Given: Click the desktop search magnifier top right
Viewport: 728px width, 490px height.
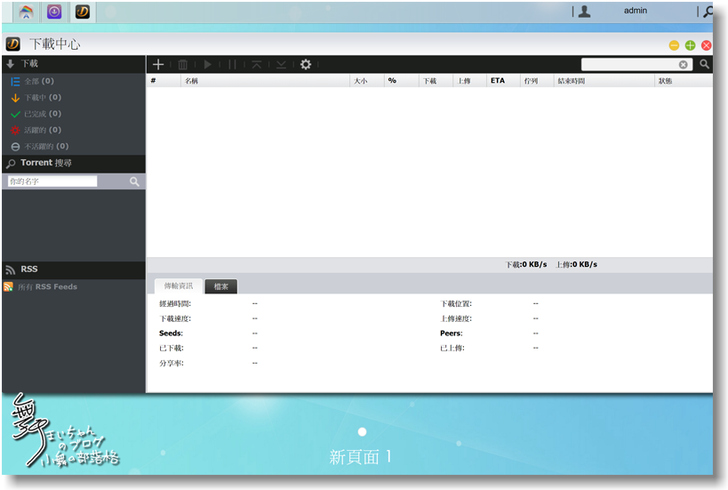Looking at the screenshot, I should pos(708,12).
